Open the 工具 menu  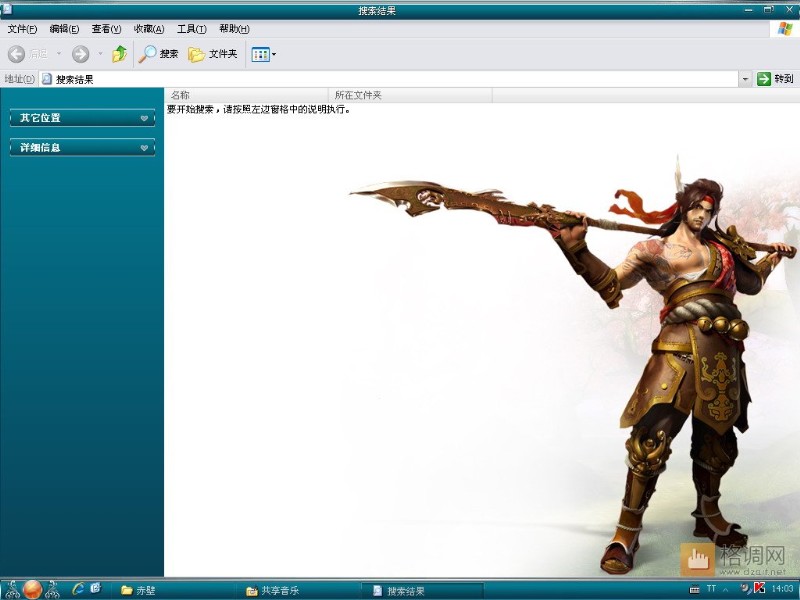tap(191, 29)
